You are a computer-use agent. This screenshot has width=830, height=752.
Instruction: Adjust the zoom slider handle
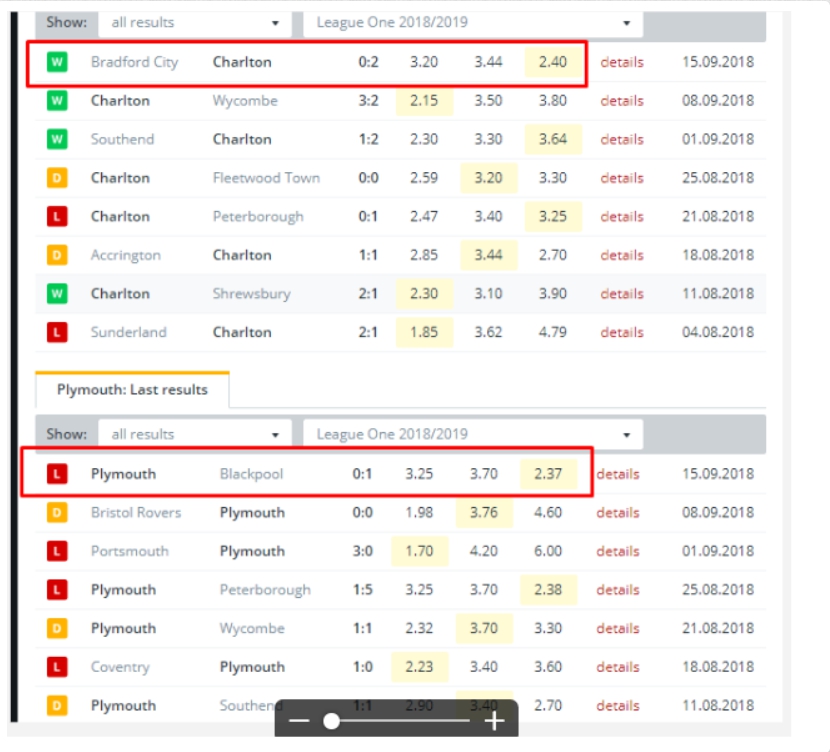331,721
